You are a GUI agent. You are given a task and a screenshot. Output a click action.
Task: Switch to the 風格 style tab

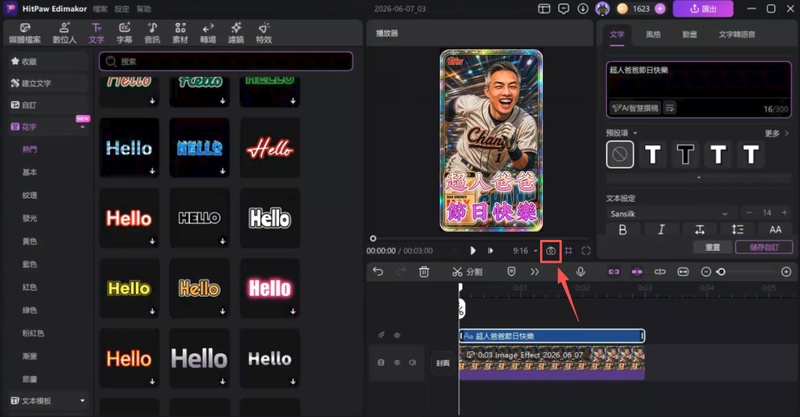[653, 34]
